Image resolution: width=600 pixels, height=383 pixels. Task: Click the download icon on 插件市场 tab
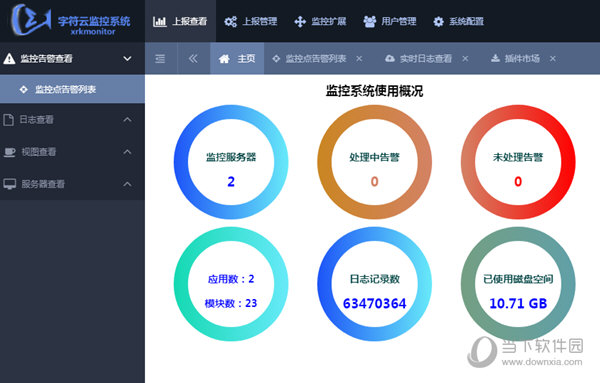(x=496, y=58)
